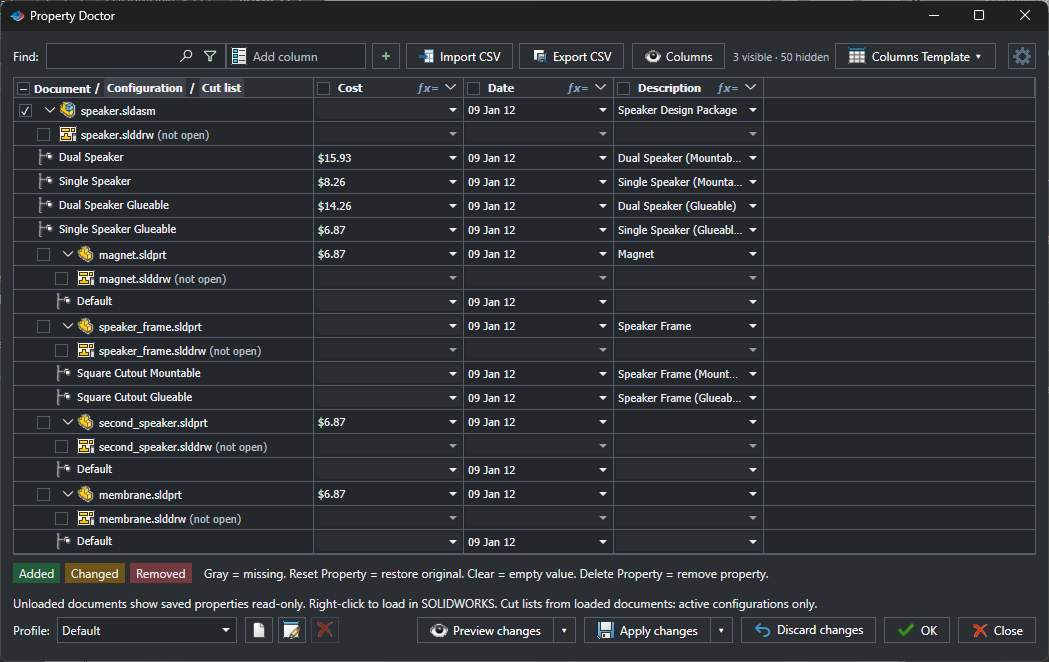Screen dimensions: 1049x662
Task: Click the search magnifier icon in Find box
Action: [x=186, y=56]
